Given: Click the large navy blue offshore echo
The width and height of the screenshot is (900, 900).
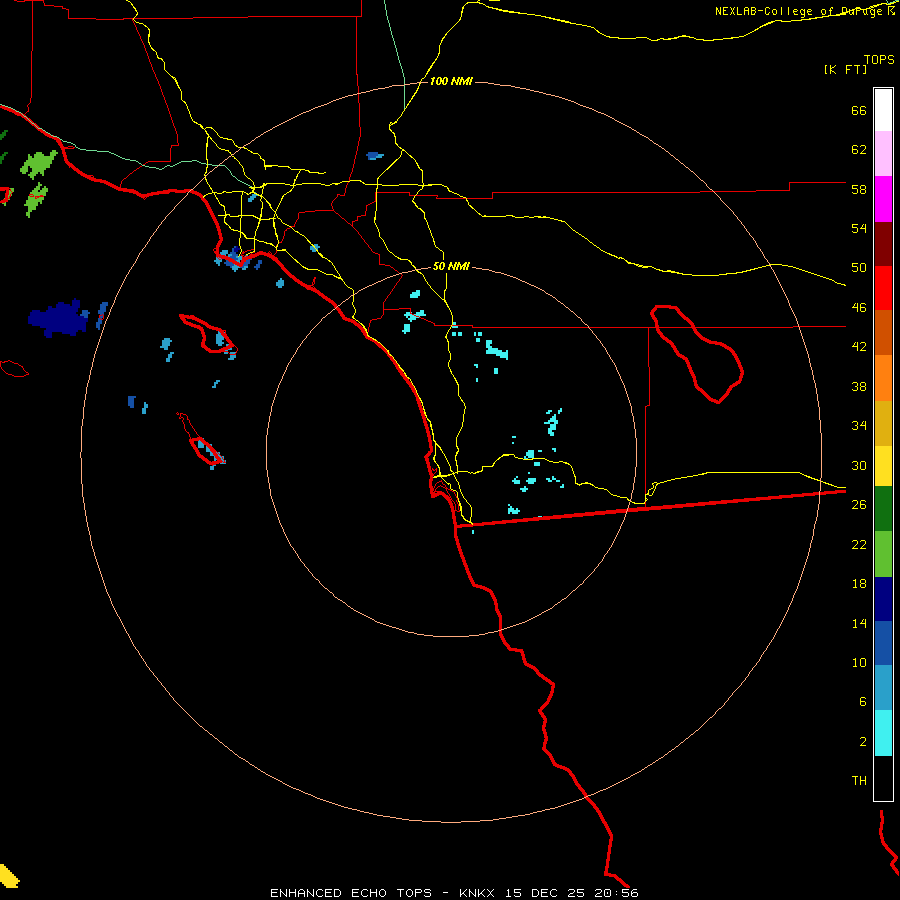Looking at the screenshot, I should (59, 317).
